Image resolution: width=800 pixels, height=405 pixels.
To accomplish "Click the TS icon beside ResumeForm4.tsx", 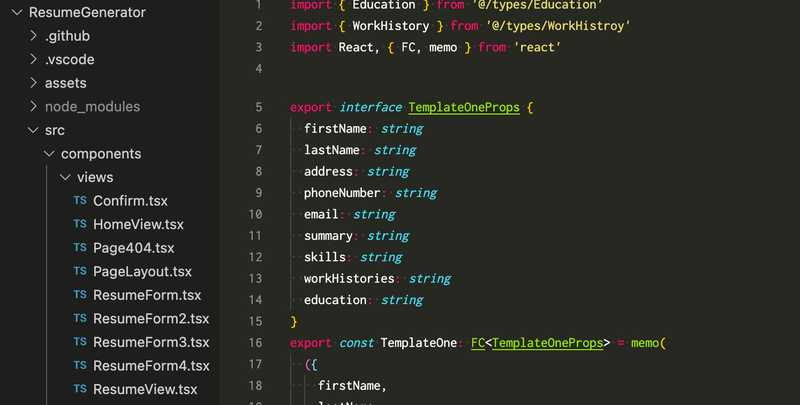I will [x=80, y=365].
